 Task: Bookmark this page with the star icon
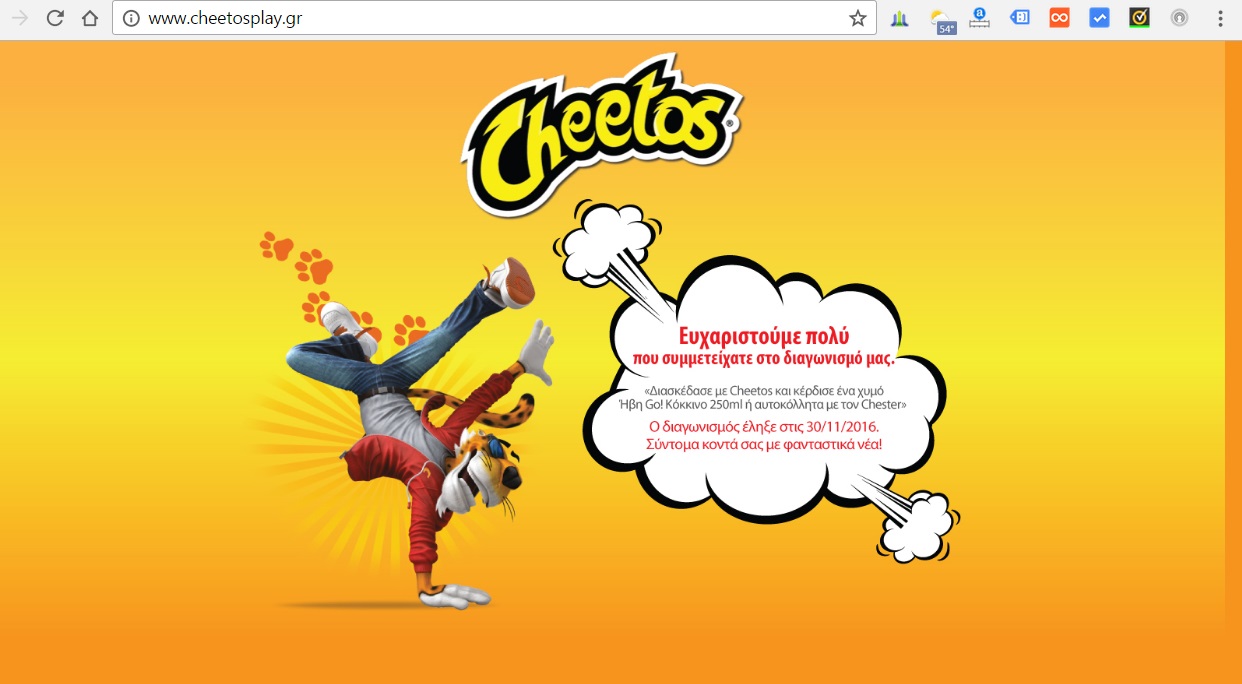coord(858,18)
